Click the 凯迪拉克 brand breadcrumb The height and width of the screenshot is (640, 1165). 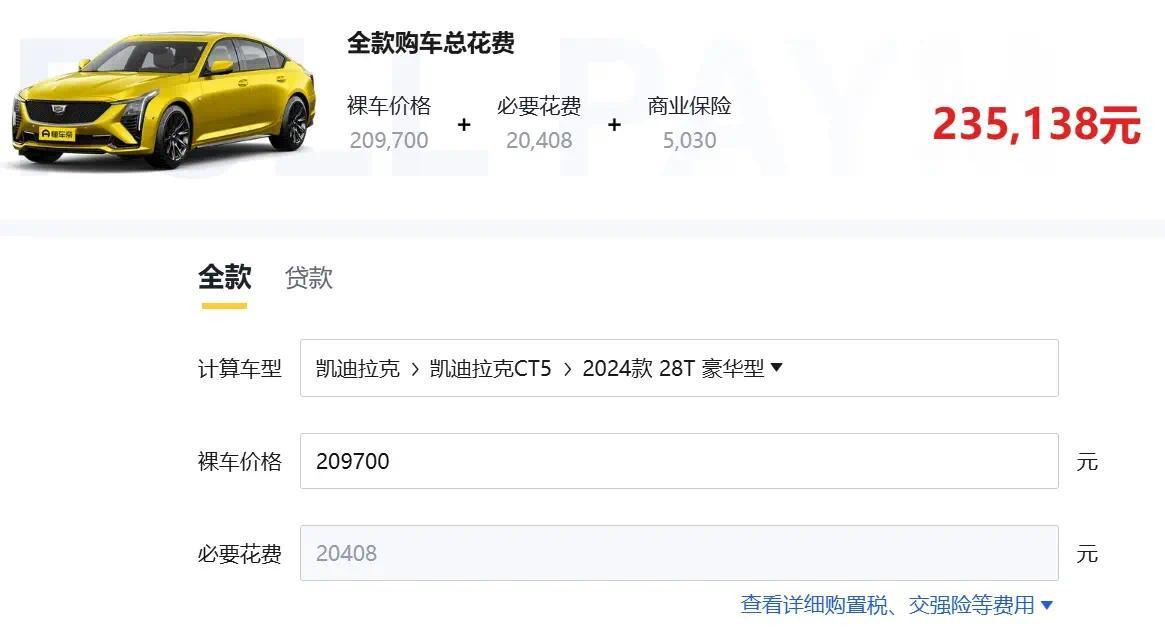pos(357,369)
